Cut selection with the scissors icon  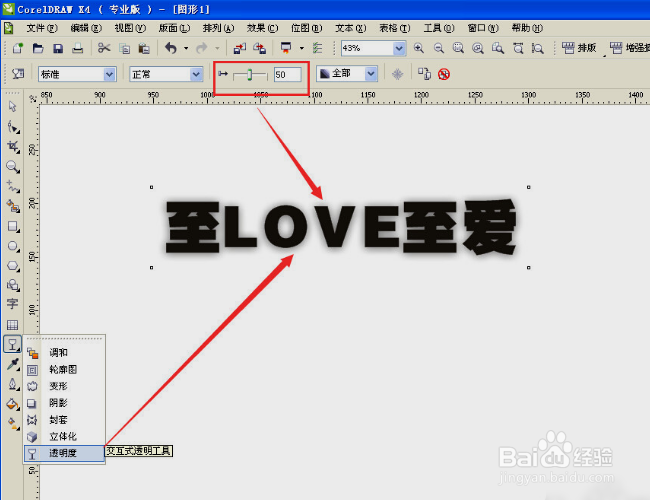tap(104, 48)
